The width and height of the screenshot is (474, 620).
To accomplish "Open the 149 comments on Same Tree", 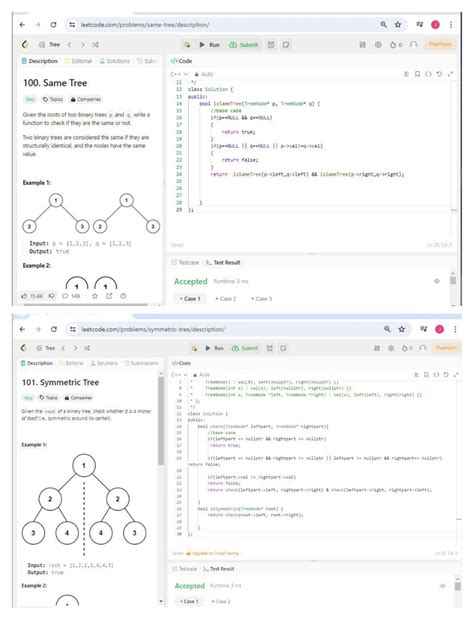I will click(71, 296).
